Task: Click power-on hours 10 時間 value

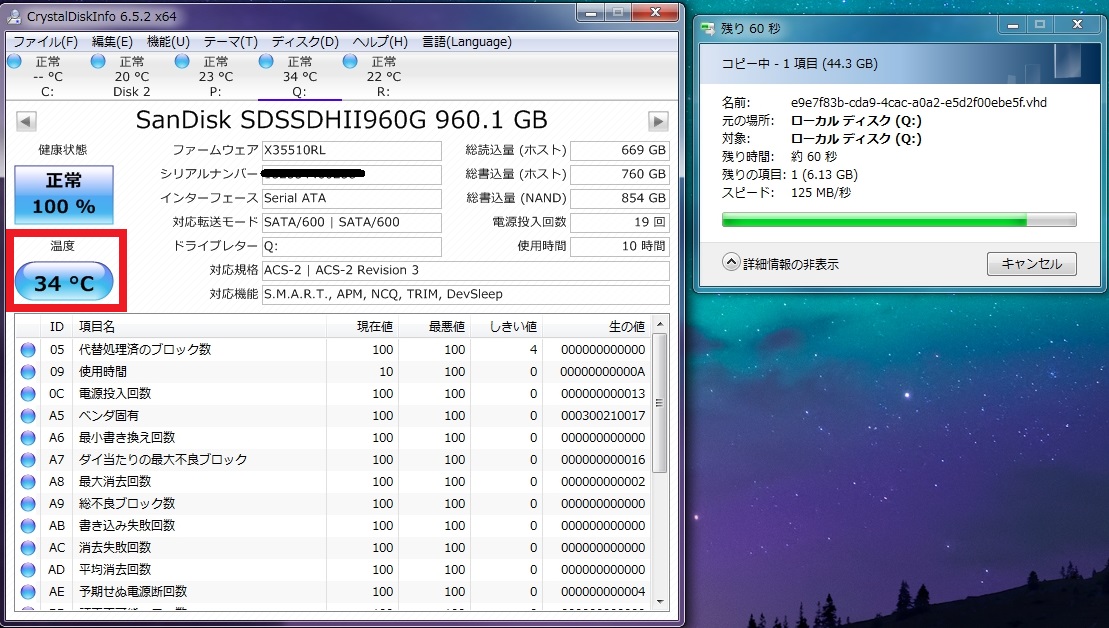Action: (x=620, y=246)
